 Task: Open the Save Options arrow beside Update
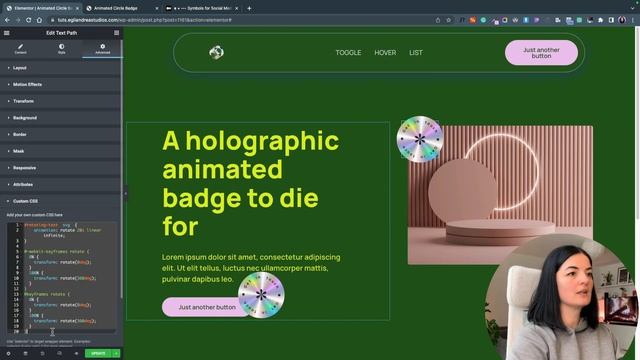coord(116,353)
